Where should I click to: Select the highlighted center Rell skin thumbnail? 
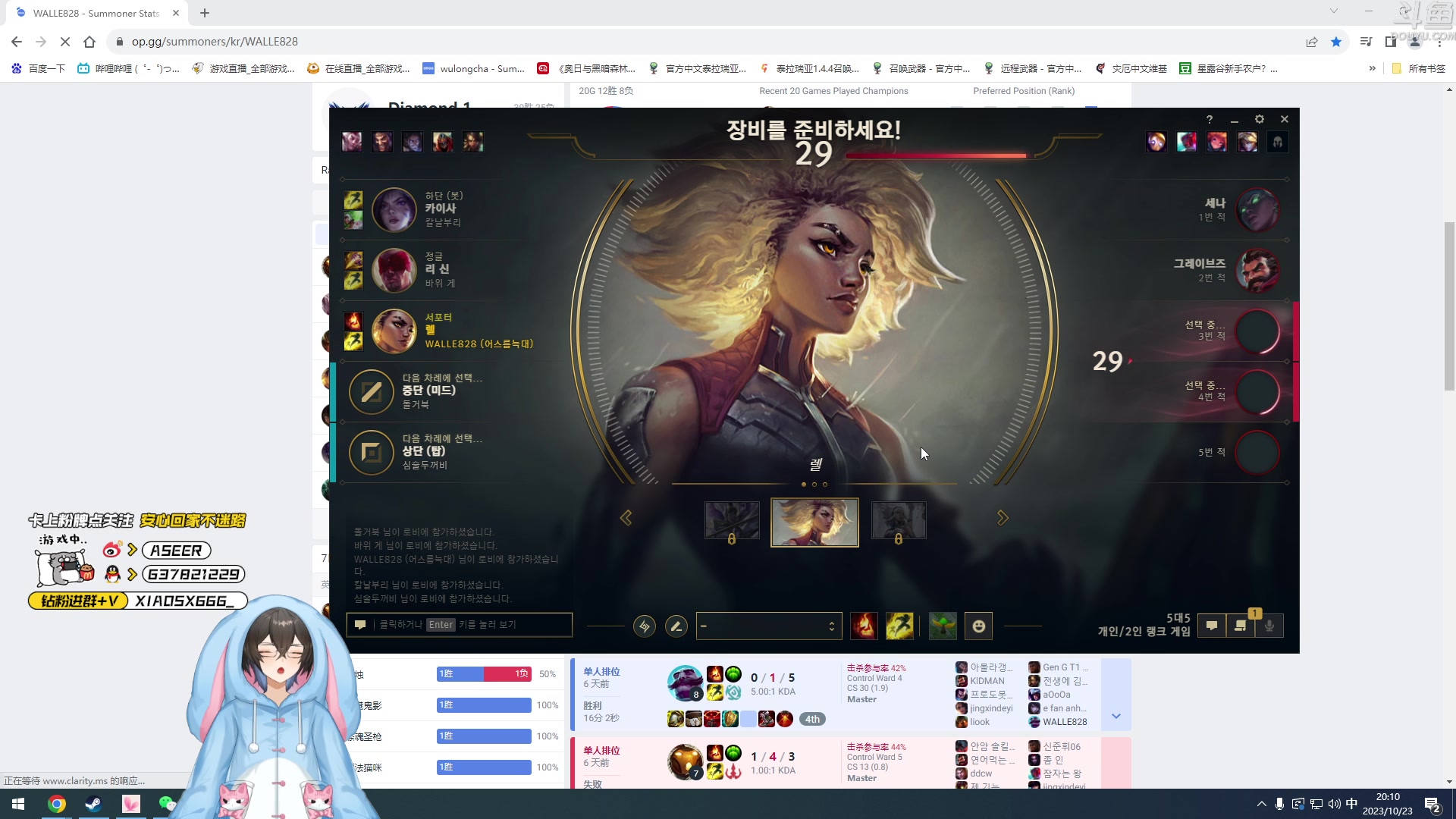[814, 522]
